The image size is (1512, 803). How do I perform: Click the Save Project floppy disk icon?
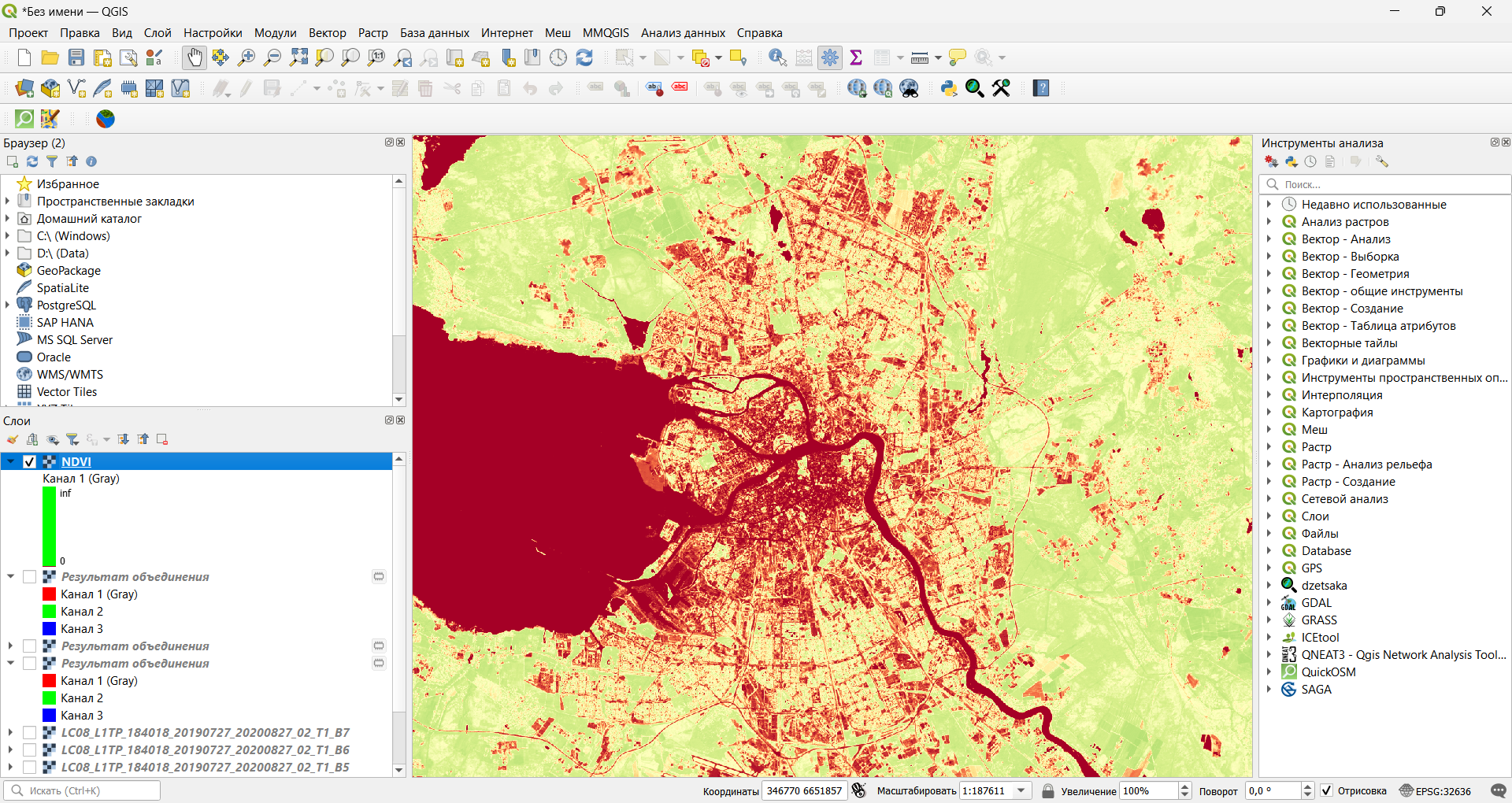click(x=76, y=57)
